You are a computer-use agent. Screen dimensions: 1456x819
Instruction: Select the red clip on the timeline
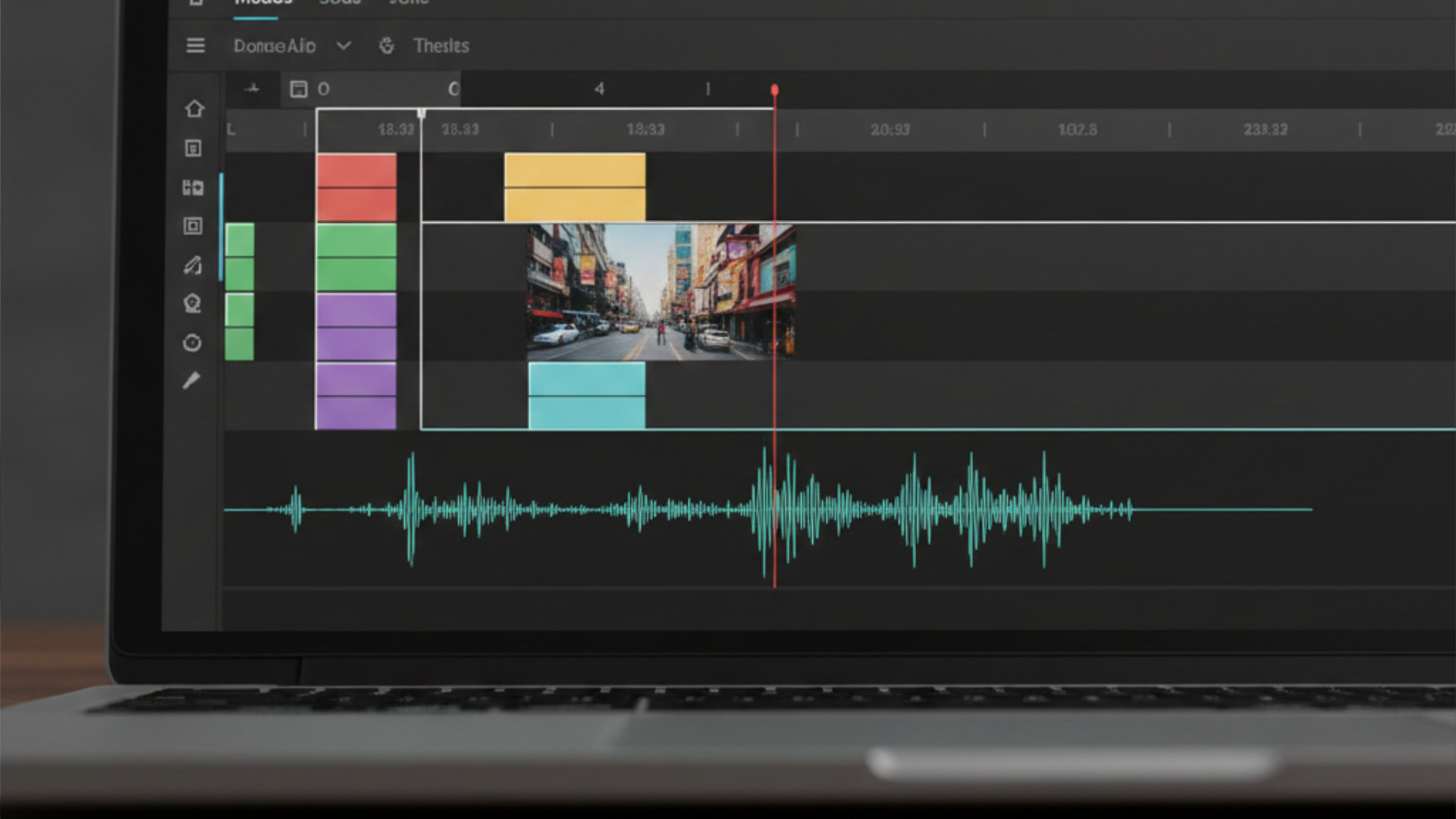pos(356,187)
